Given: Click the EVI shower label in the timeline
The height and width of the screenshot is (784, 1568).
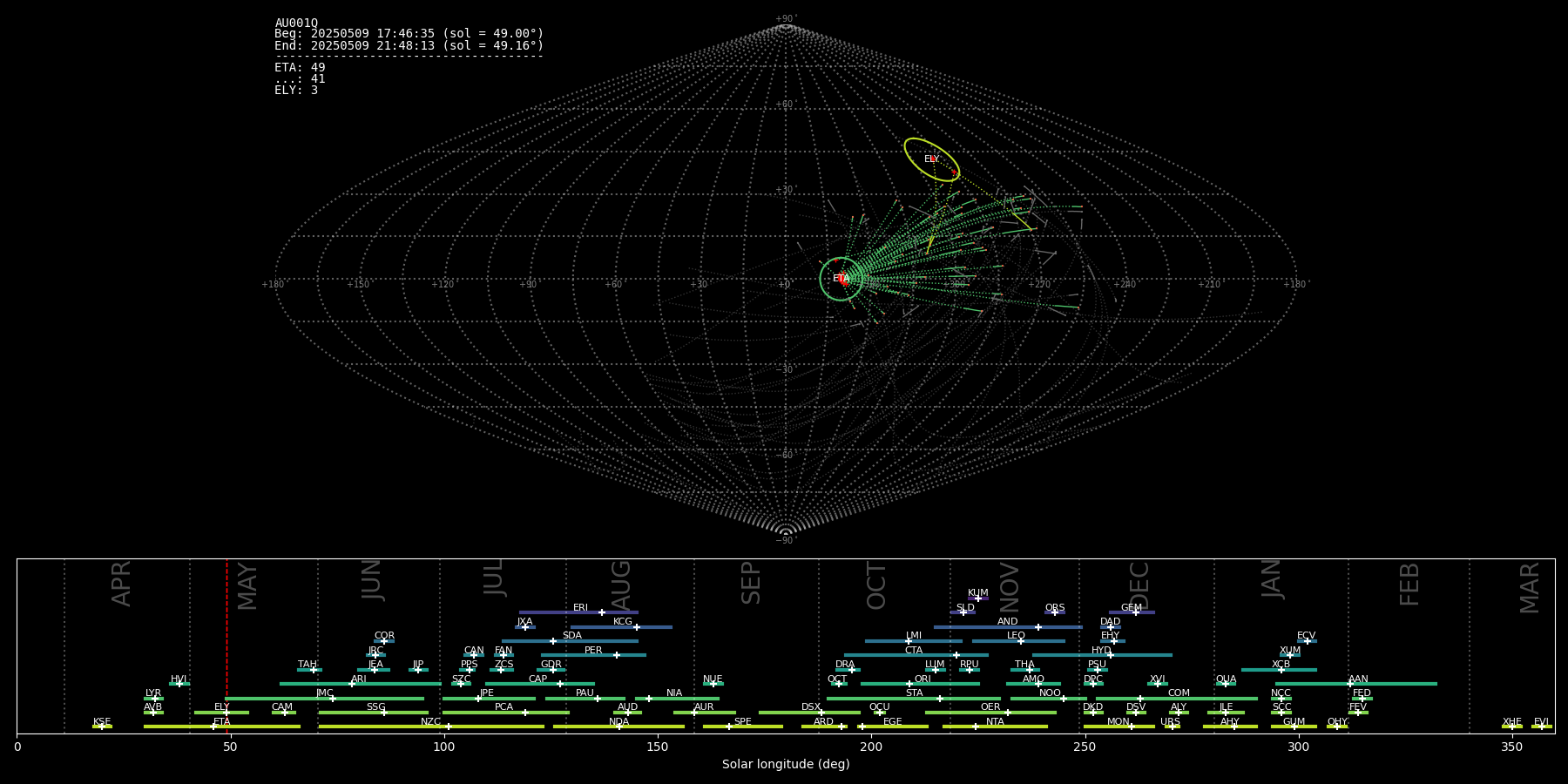Looking at the screenshot, I should [1541, 722].
